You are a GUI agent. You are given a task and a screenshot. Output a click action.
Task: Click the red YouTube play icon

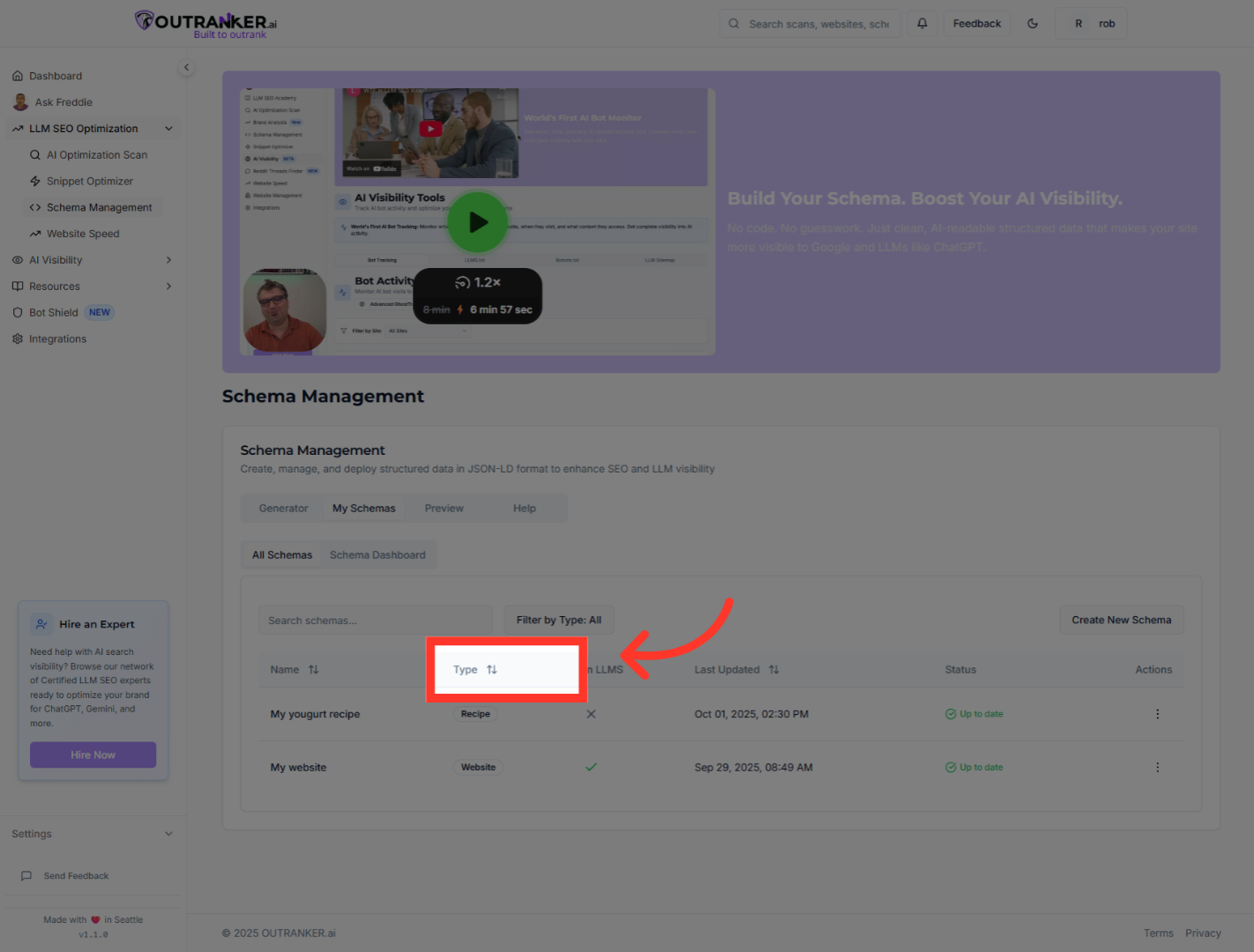pos(430,129)
